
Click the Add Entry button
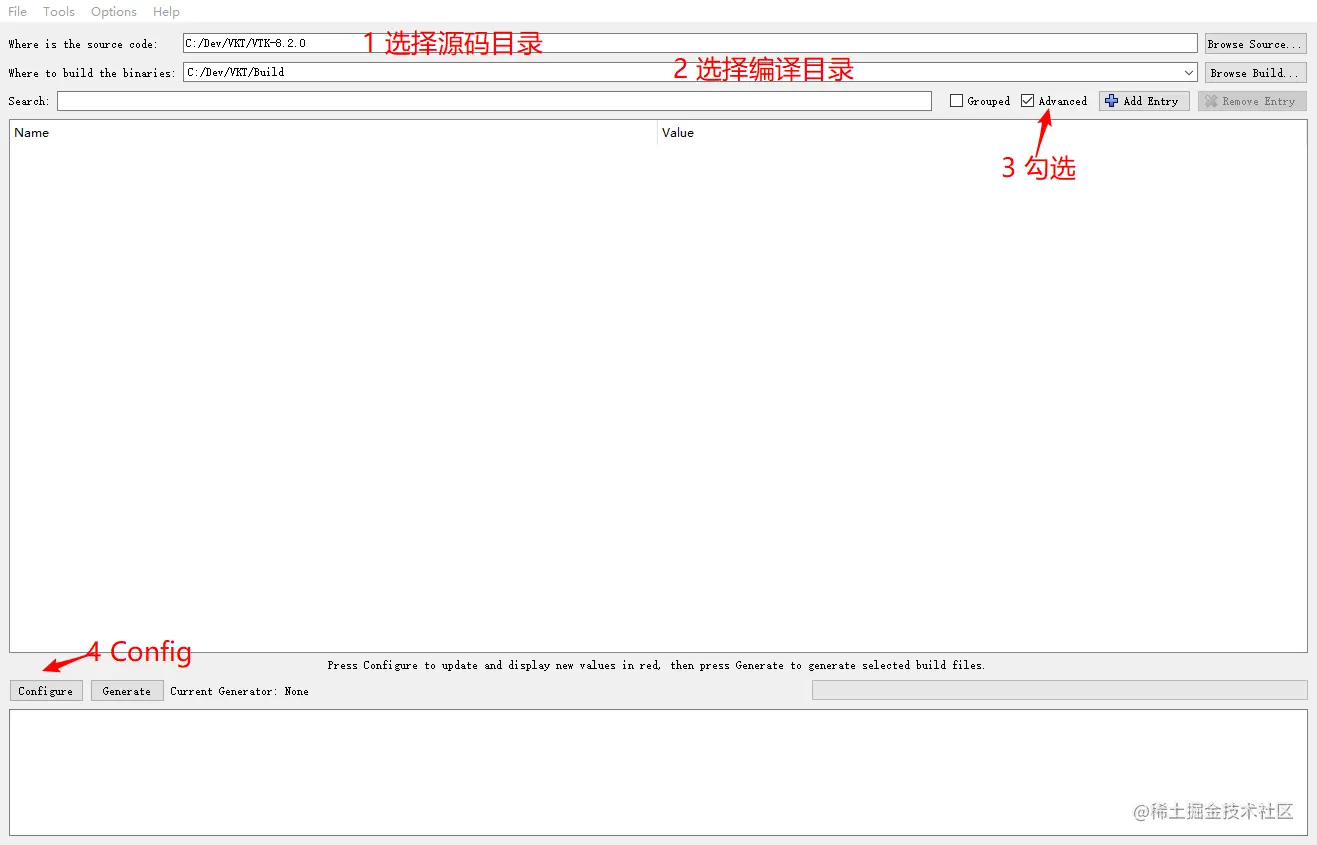tap(1144, 101)
